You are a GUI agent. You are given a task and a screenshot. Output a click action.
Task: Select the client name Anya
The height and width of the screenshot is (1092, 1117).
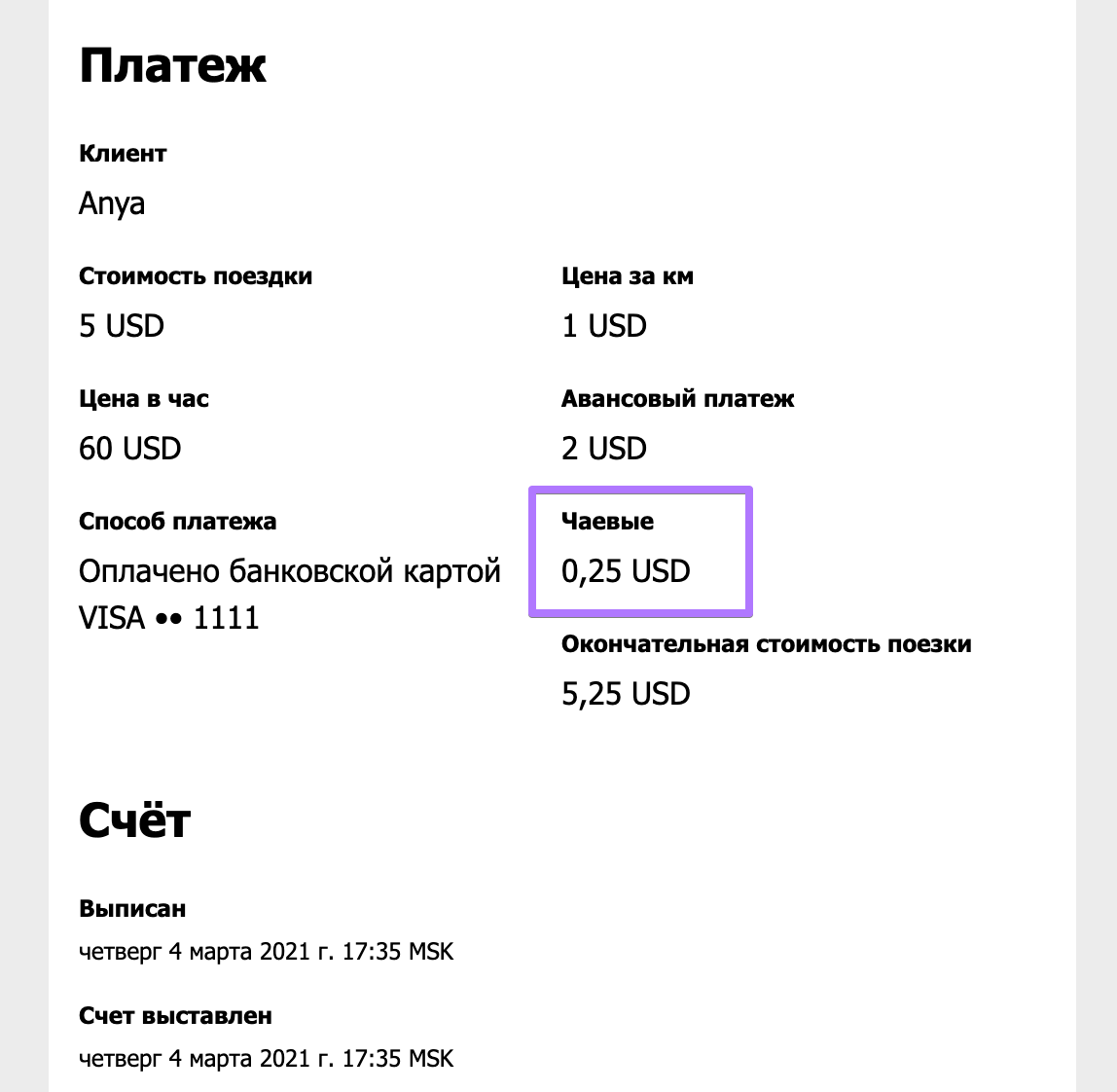pos(112,203)
